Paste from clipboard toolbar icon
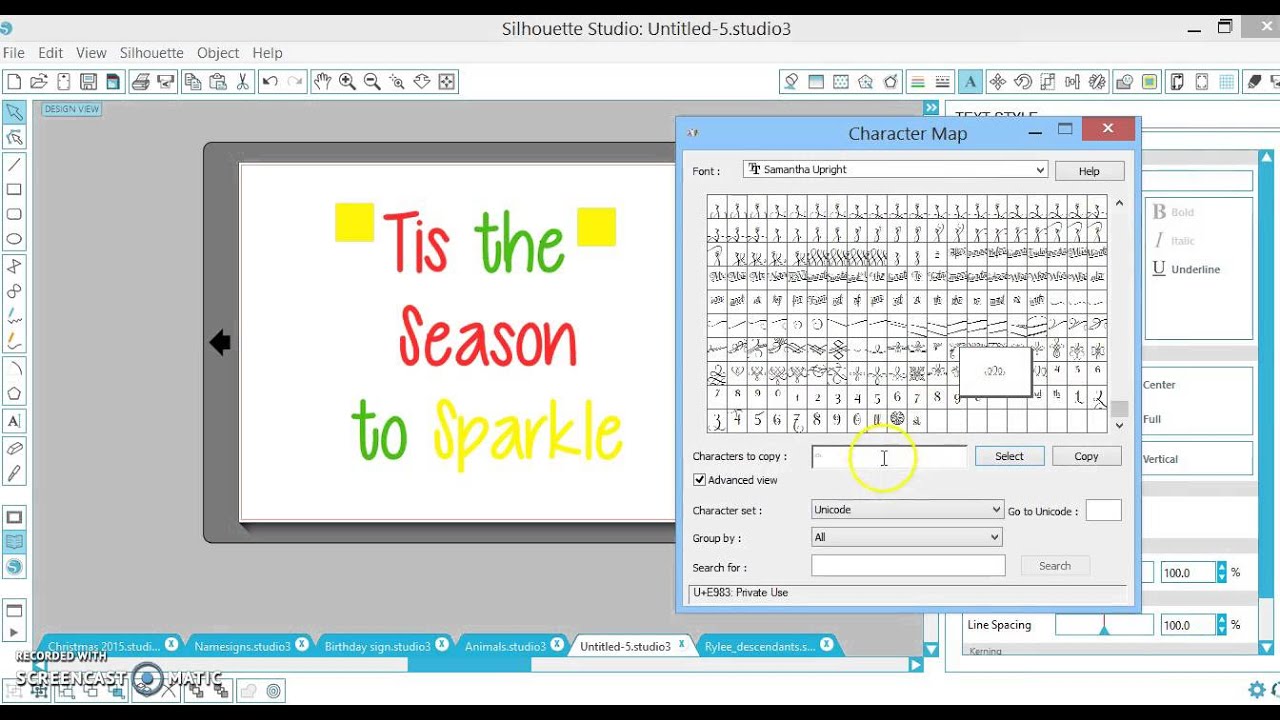Screen dimensions: 1280x720 tap(218, 82)
